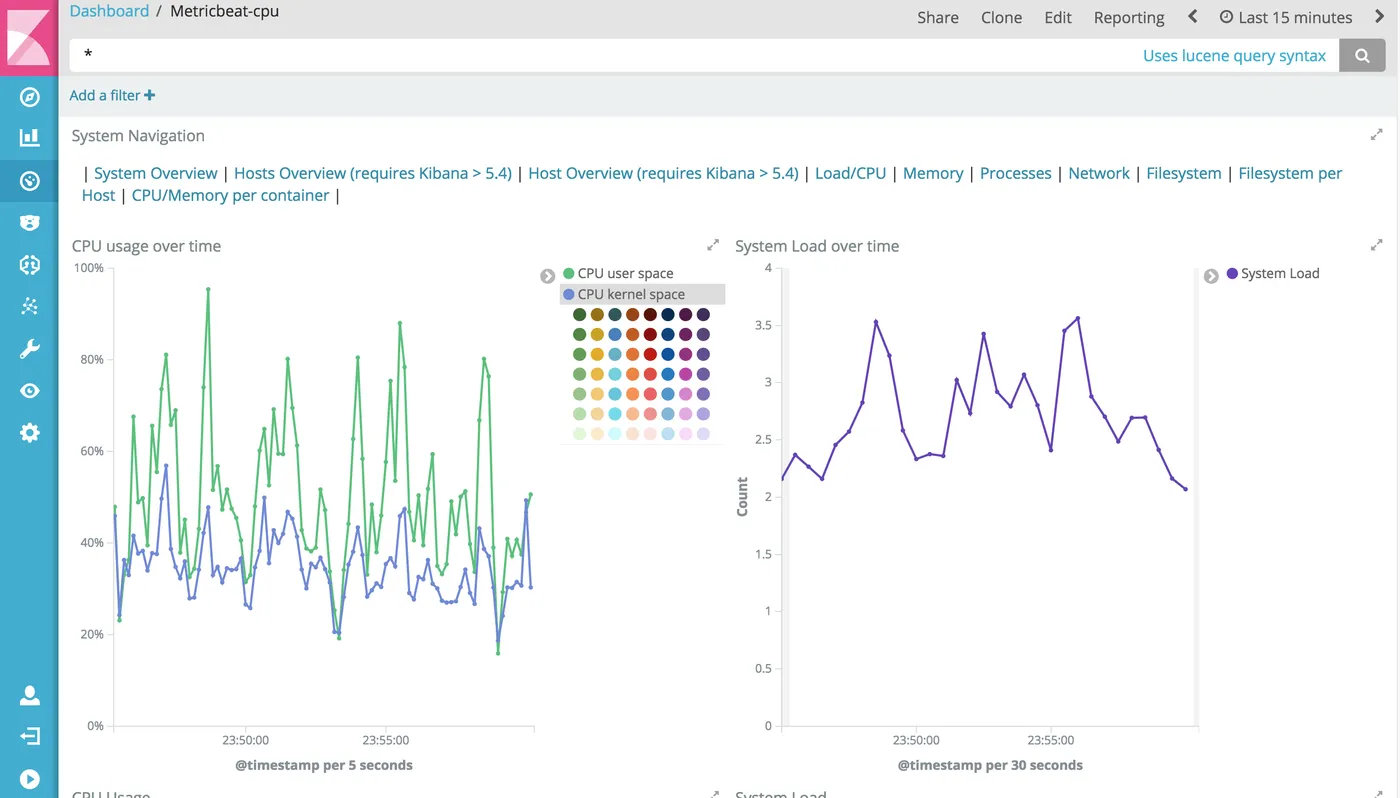This screenshot has height=798, width=1400.
Task: Toggle the System Load chart legend arrow
Action: click(x=1211, y=276)
